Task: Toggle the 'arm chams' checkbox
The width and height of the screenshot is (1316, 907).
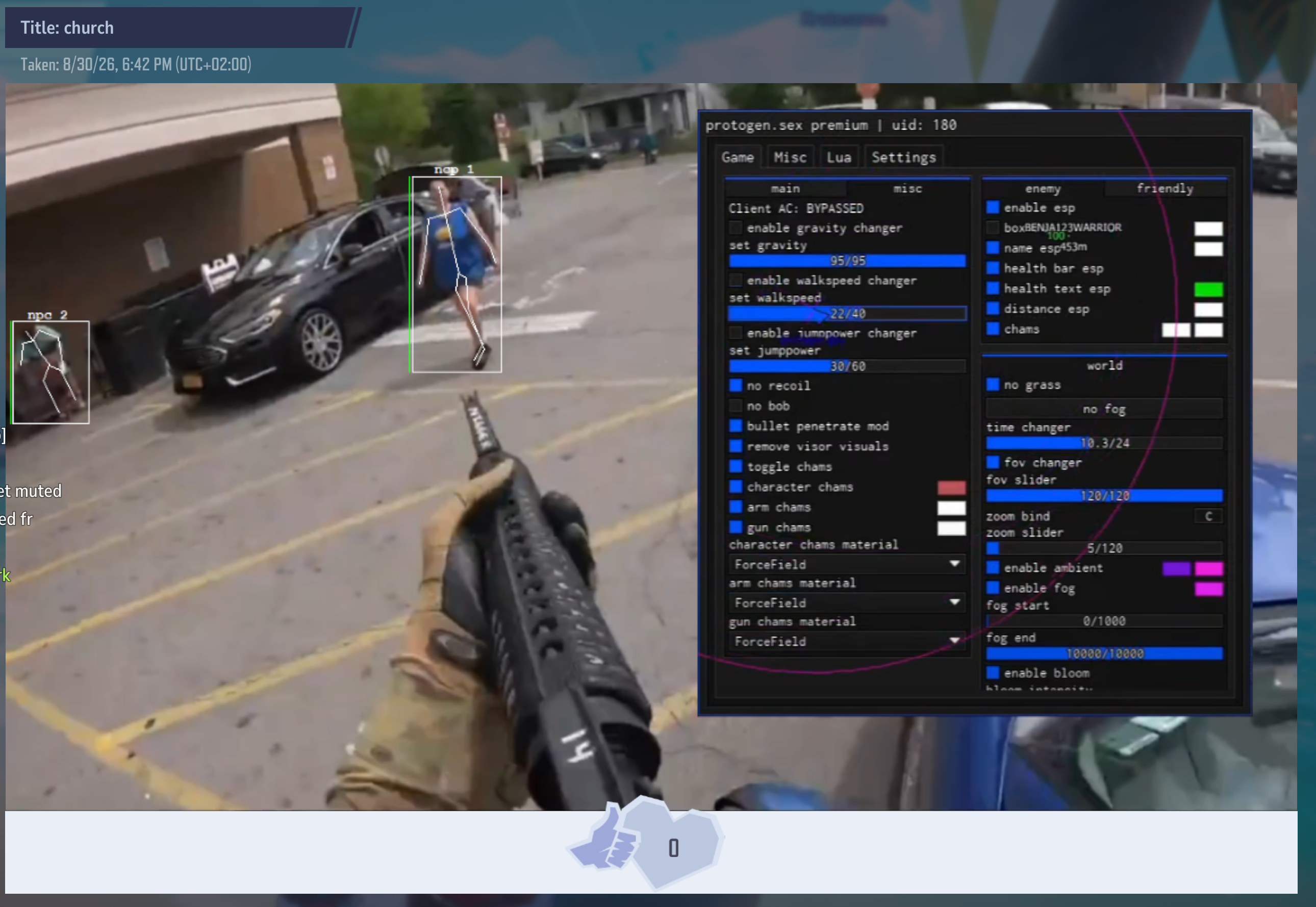Action: pos(736,507)
